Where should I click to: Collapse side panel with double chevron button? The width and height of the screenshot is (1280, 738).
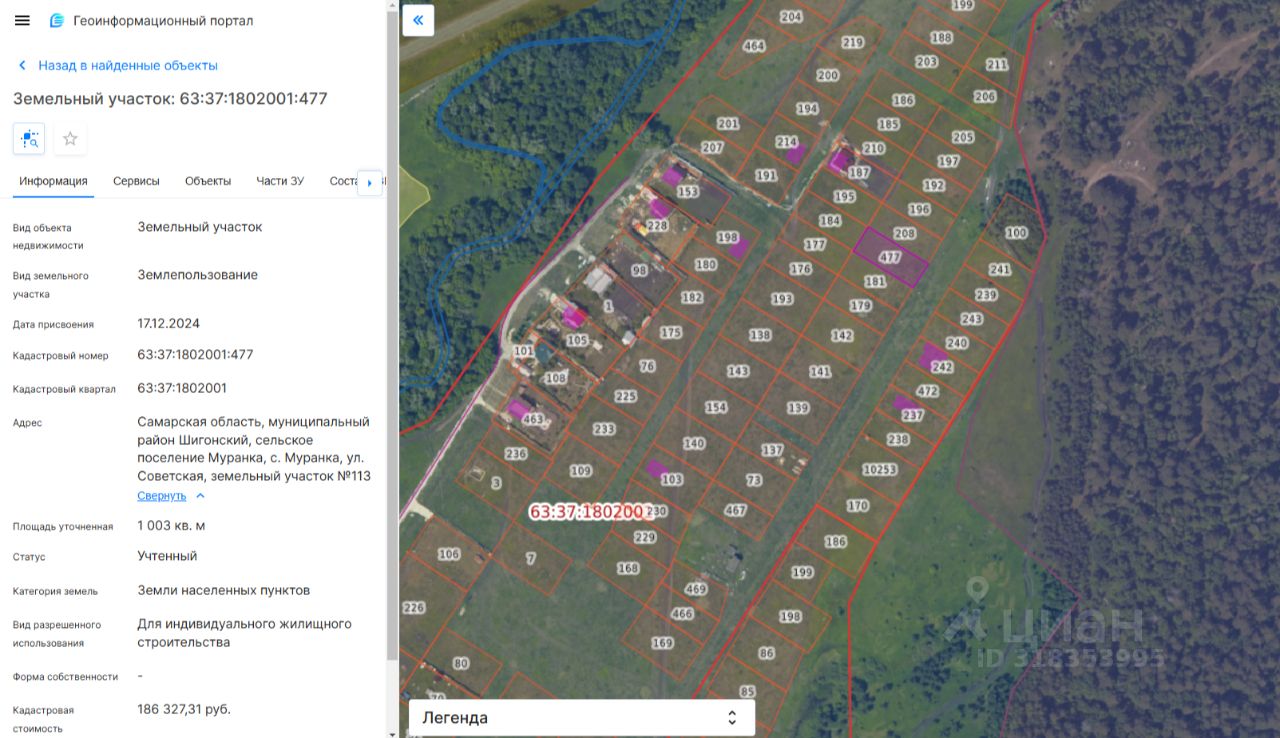(418, 20)
